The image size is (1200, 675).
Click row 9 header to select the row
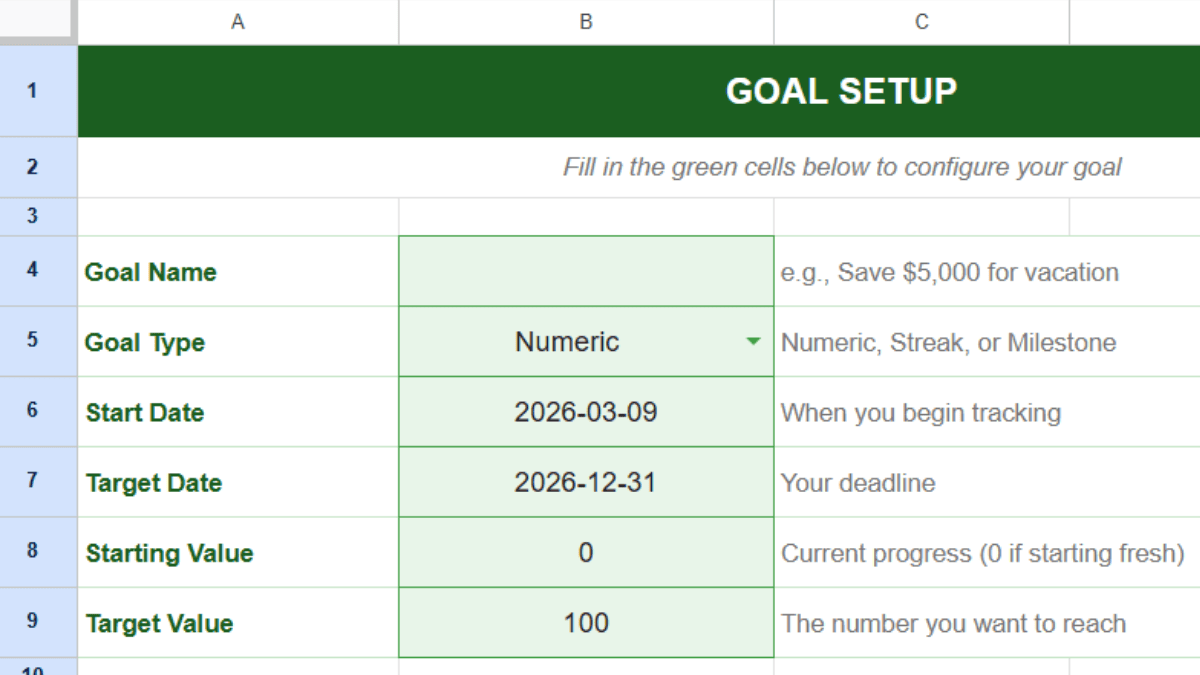(39, 622)
